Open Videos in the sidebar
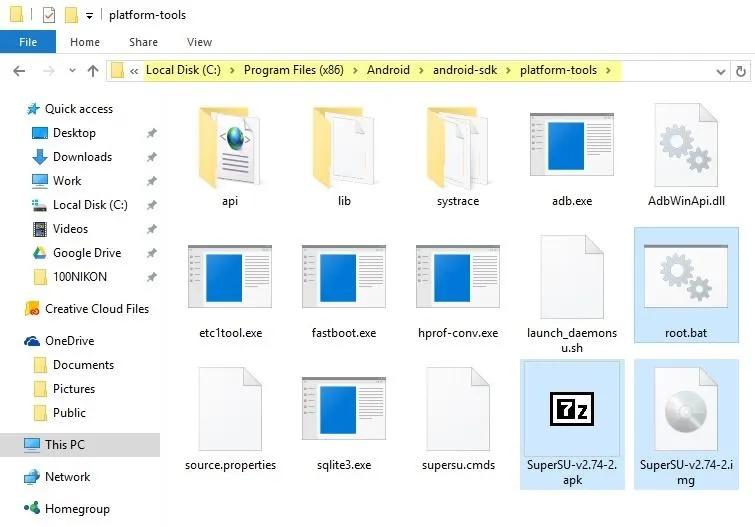This screenshot has height=527, width=755. (60, 229)
